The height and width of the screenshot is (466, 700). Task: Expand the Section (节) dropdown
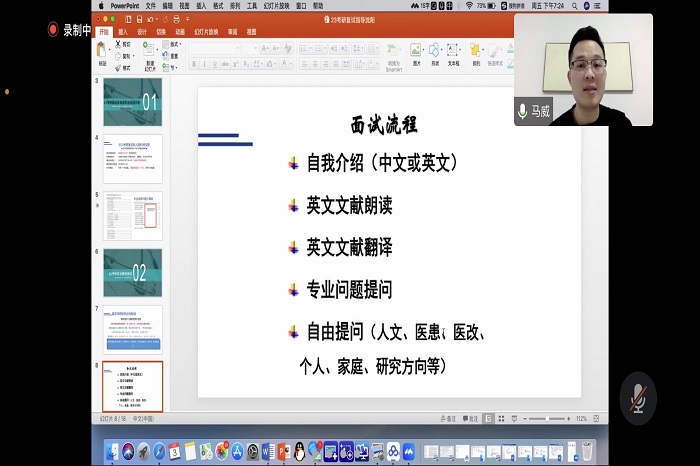coord(172,67)
